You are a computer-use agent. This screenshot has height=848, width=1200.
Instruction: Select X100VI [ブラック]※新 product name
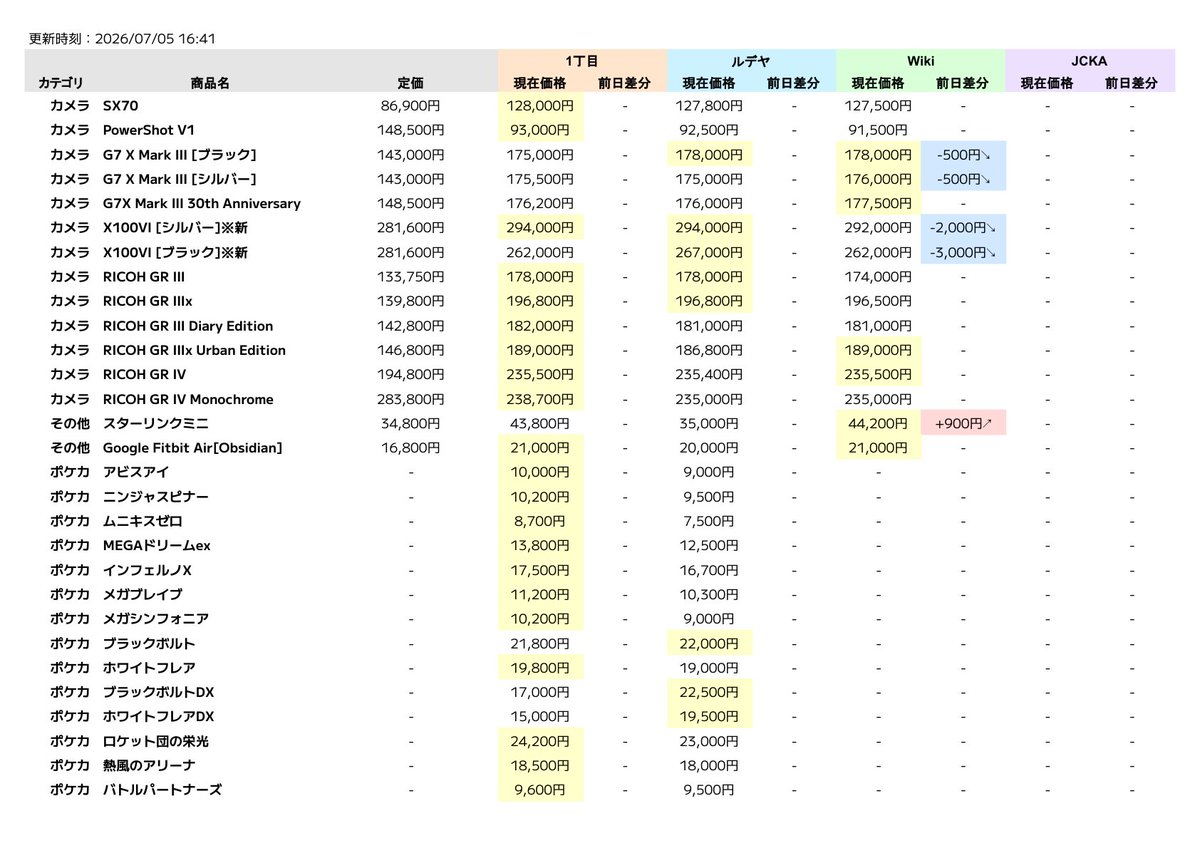(x=175, y=252)
